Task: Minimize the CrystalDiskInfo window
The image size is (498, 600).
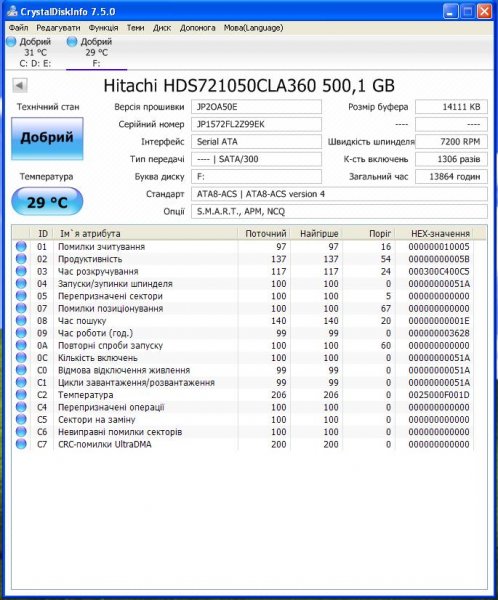Action: pyautogui.click(x=450, y=11)
